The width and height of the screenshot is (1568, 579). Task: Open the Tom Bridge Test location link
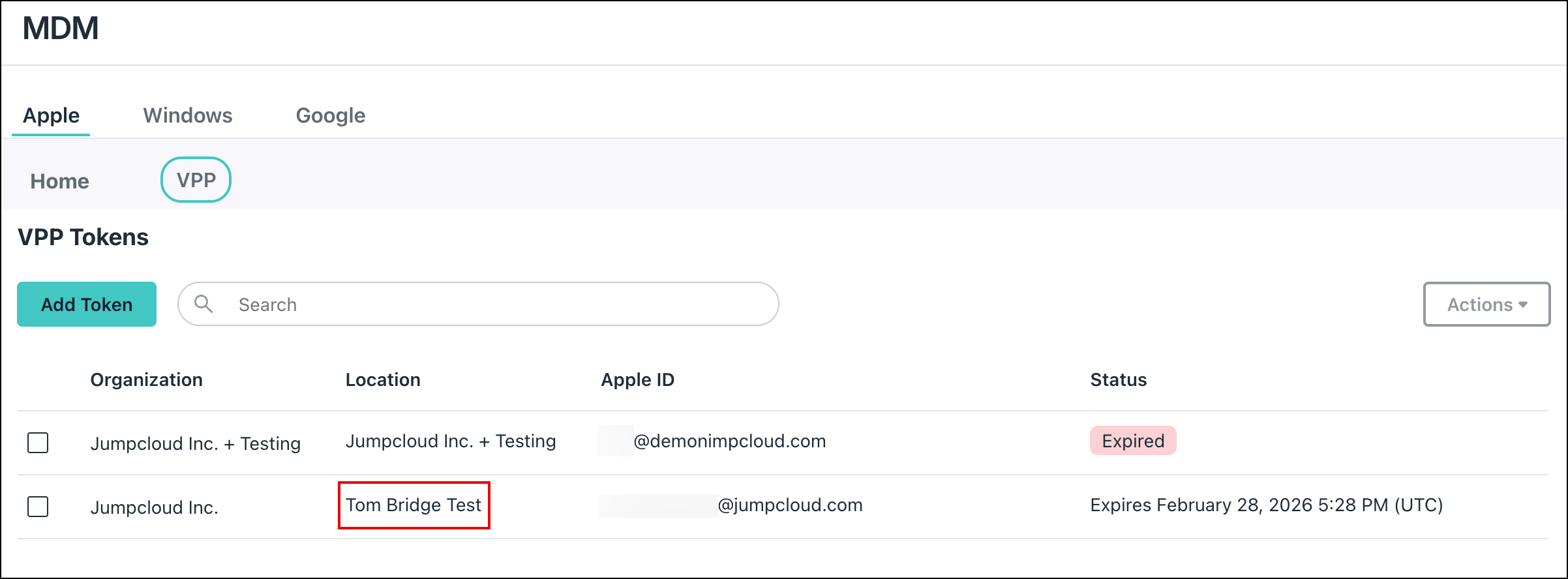pyautogui.click(x=414, y=505)
